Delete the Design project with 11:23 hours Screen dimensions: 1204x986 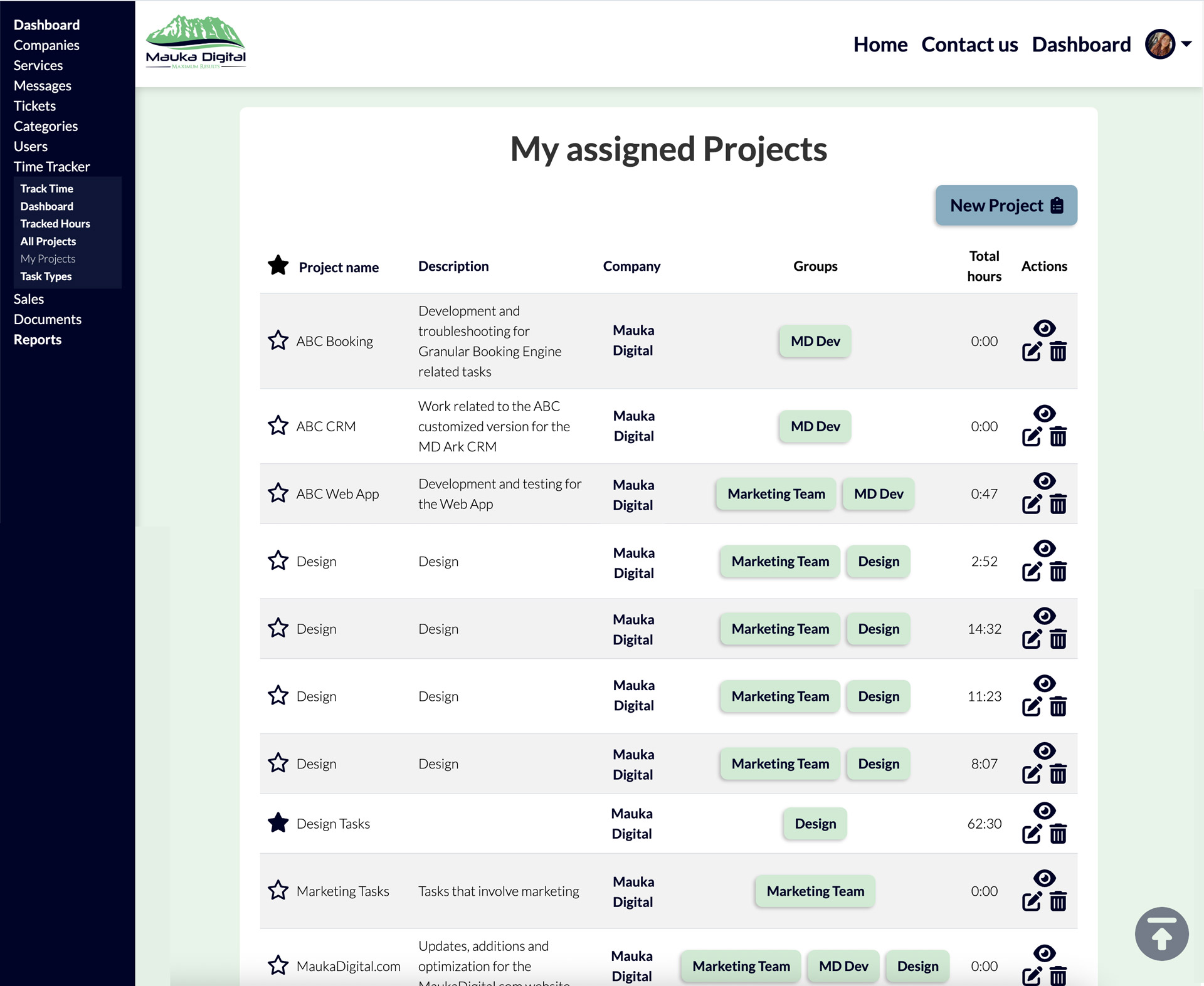coord(1058,707)
